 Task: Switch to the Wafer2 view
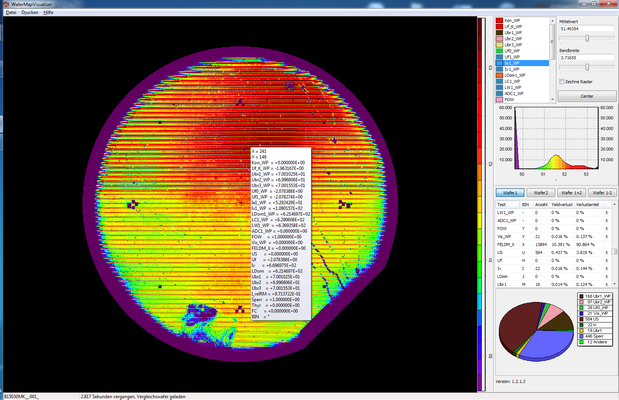543,191
